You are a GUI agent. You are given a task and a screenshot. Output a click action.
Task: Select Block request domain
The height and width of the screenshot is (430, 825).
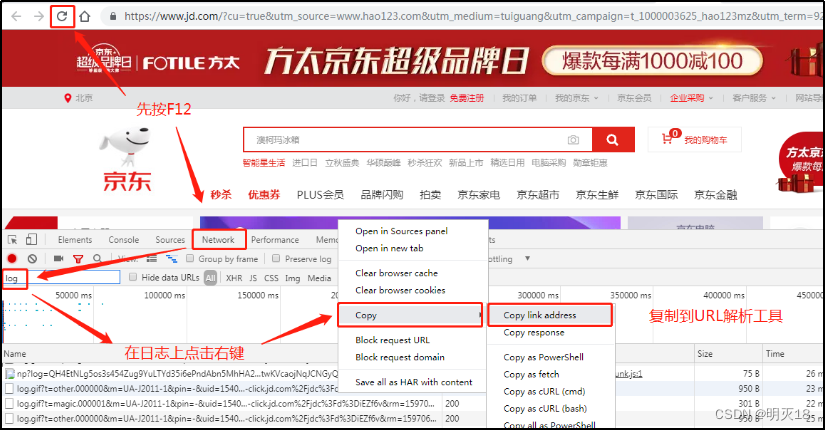(x=400, y=357)
